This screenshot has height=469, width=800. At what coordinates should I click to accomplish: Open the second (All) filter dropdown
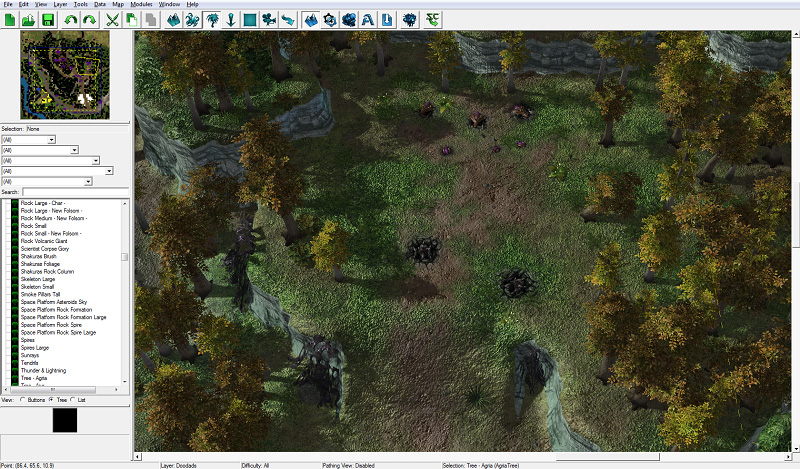tap(40, 150)
